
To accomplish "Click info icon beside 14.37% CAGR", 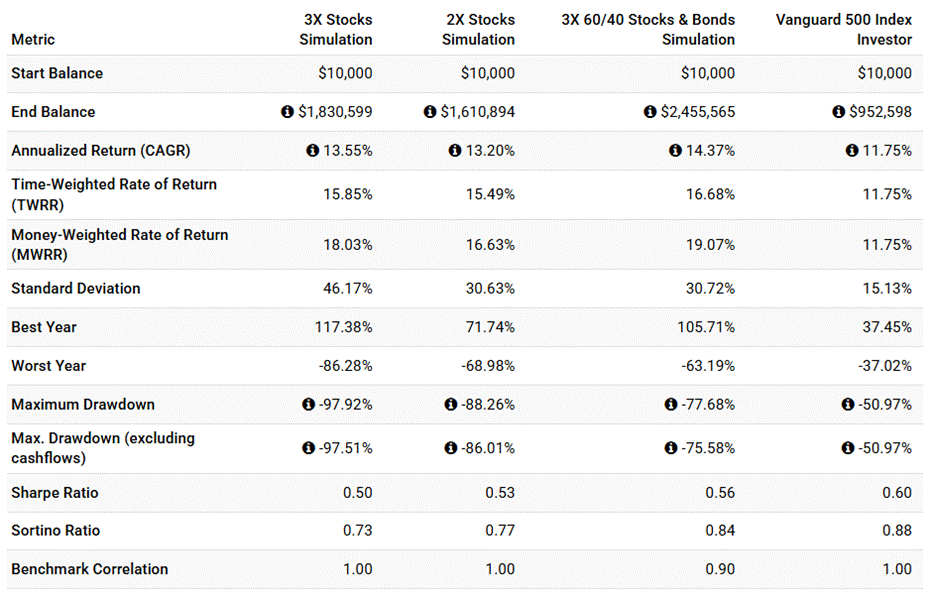I will [x=675, y=151].
